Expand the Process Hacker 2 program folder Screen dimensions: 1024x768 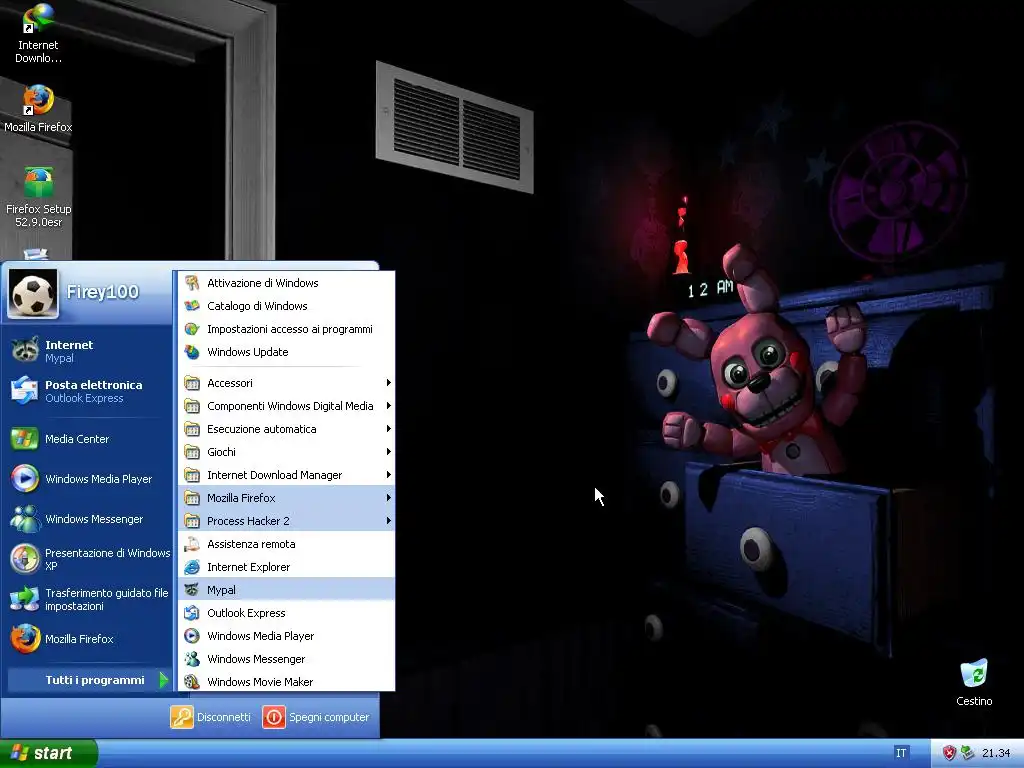(x=287, y=520)
